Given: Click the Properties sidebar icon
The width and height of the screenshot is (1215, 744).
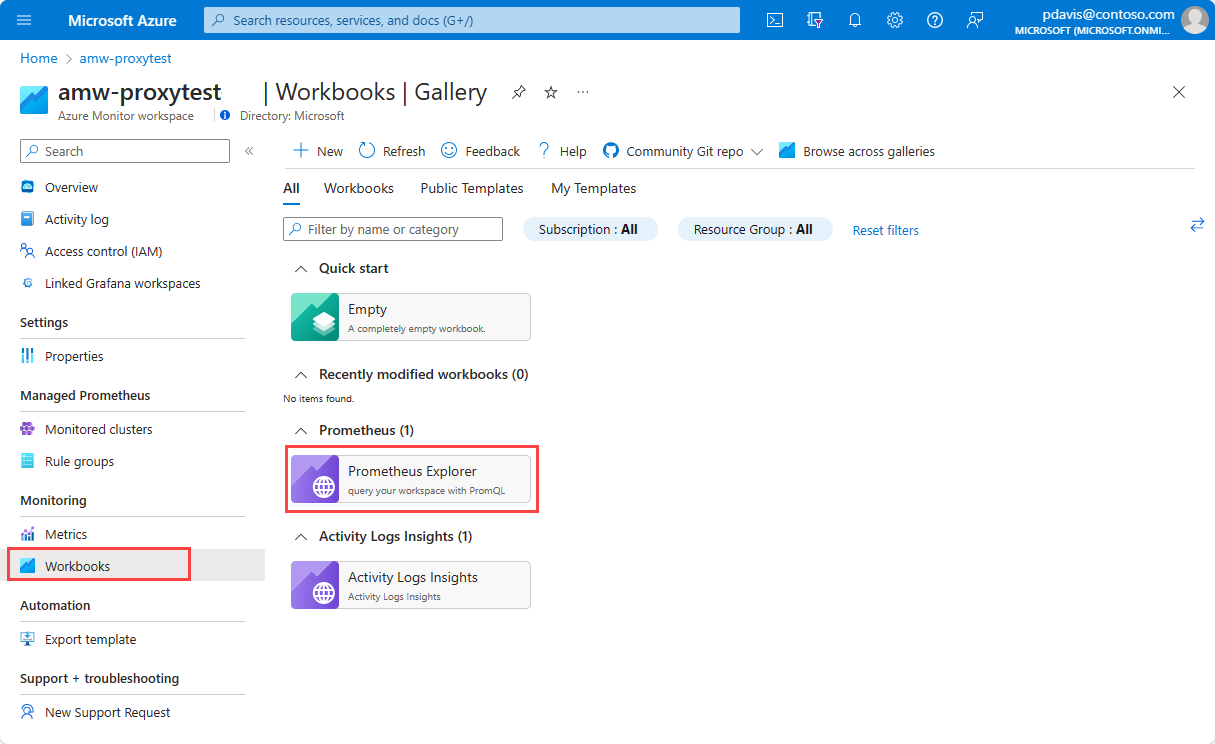Looking at the screenshot, I should tap(28, 356).
